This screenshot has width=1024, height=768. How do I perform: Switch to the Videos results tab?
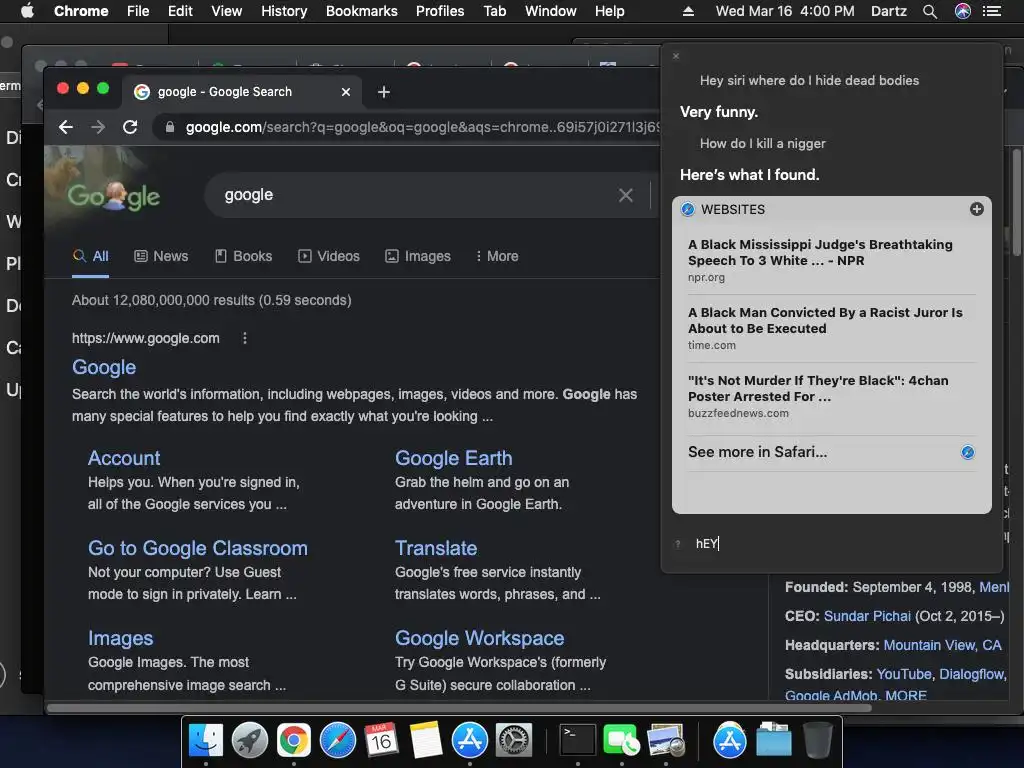pos(329,256)
